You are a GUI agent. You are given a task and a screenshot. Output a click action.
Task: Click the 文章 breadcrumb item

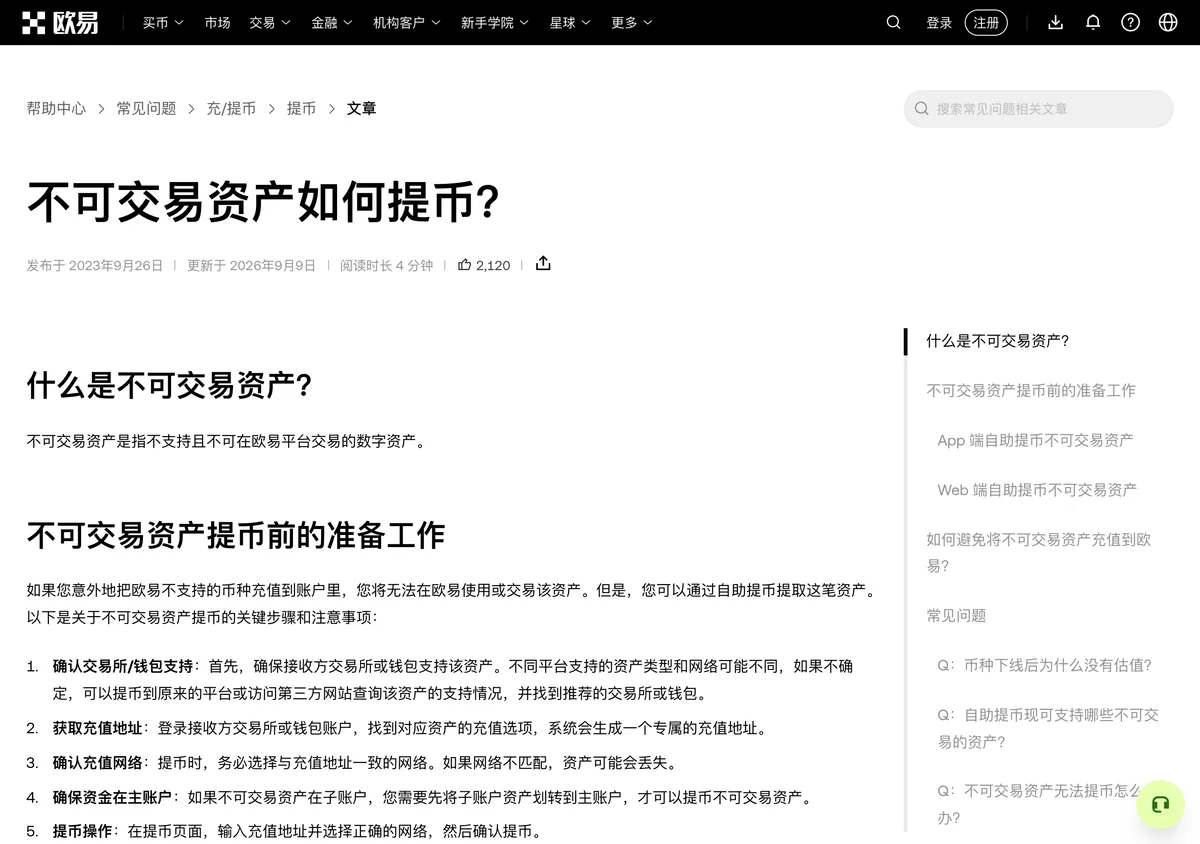click(x=361, y=108)
